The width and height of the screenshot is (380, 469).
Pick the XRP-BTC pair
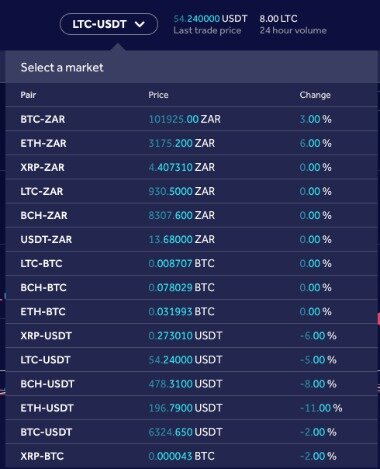191,456
